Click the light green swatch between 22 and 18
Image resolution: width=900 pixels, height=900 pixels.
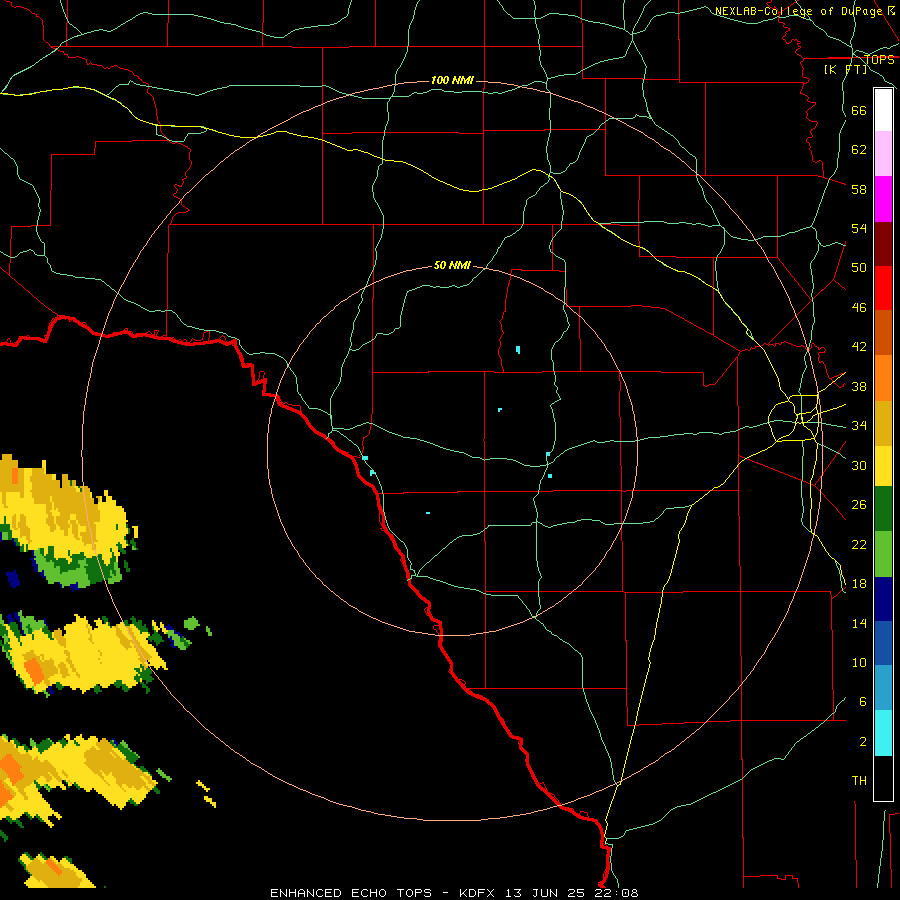click(x=883, y=554)
